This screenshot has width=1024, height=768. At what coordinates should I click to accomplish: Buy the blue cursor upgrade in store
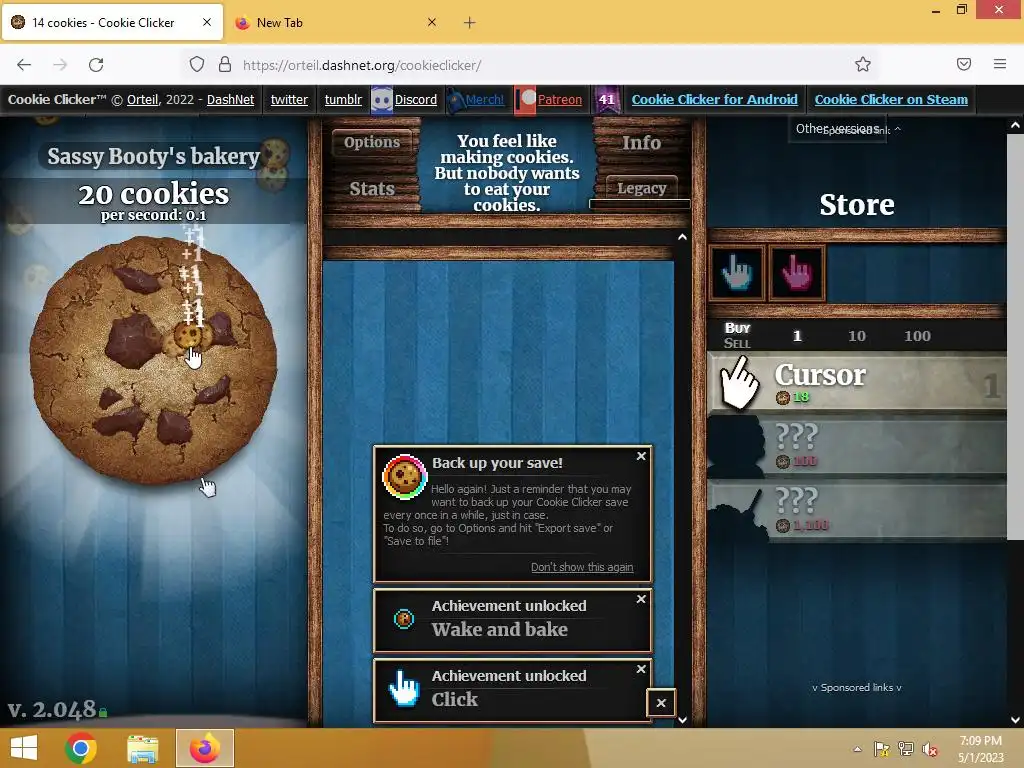(x=737, y=273)
